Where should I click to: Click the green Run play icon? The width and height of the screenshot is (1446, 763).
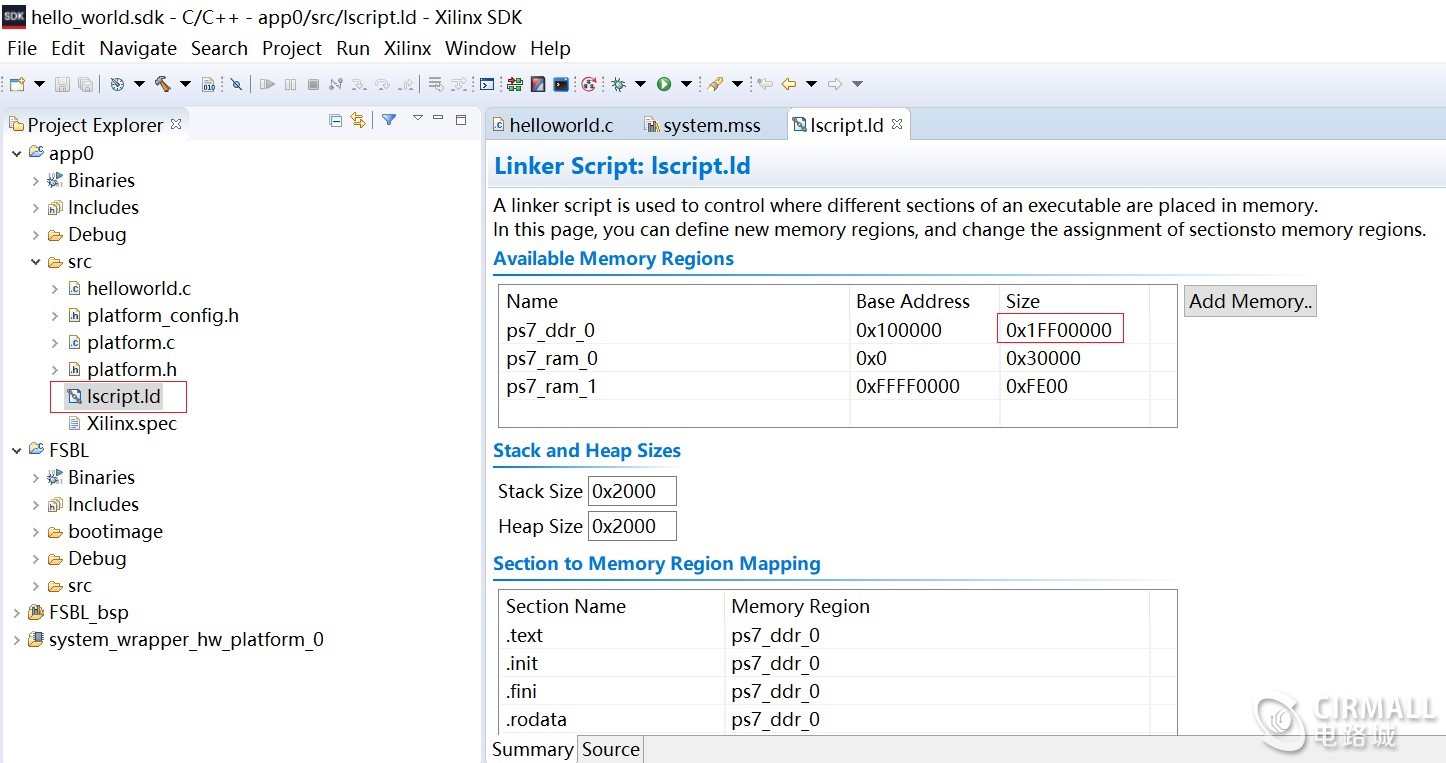click(x=664, y=84)
